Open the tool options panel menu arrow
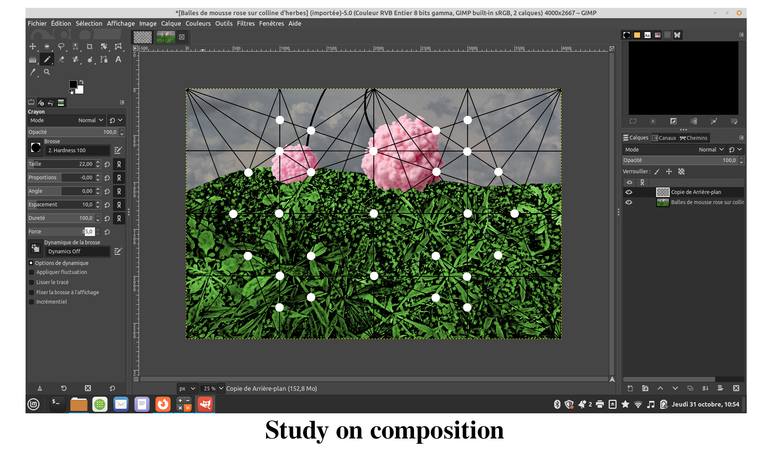This screenshot has height=451, width=770. [x=122, y=102]
